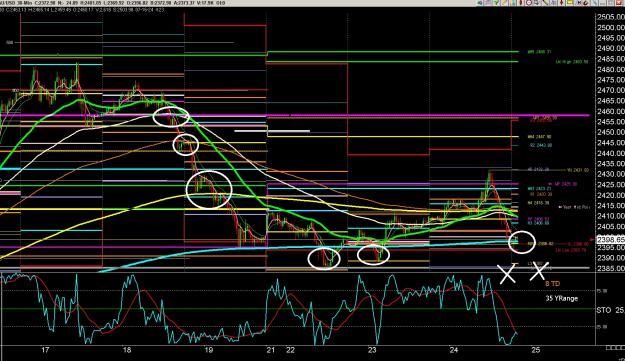Click the 2460.00 price axis label

pyautogui.click(x=611, y=111)
